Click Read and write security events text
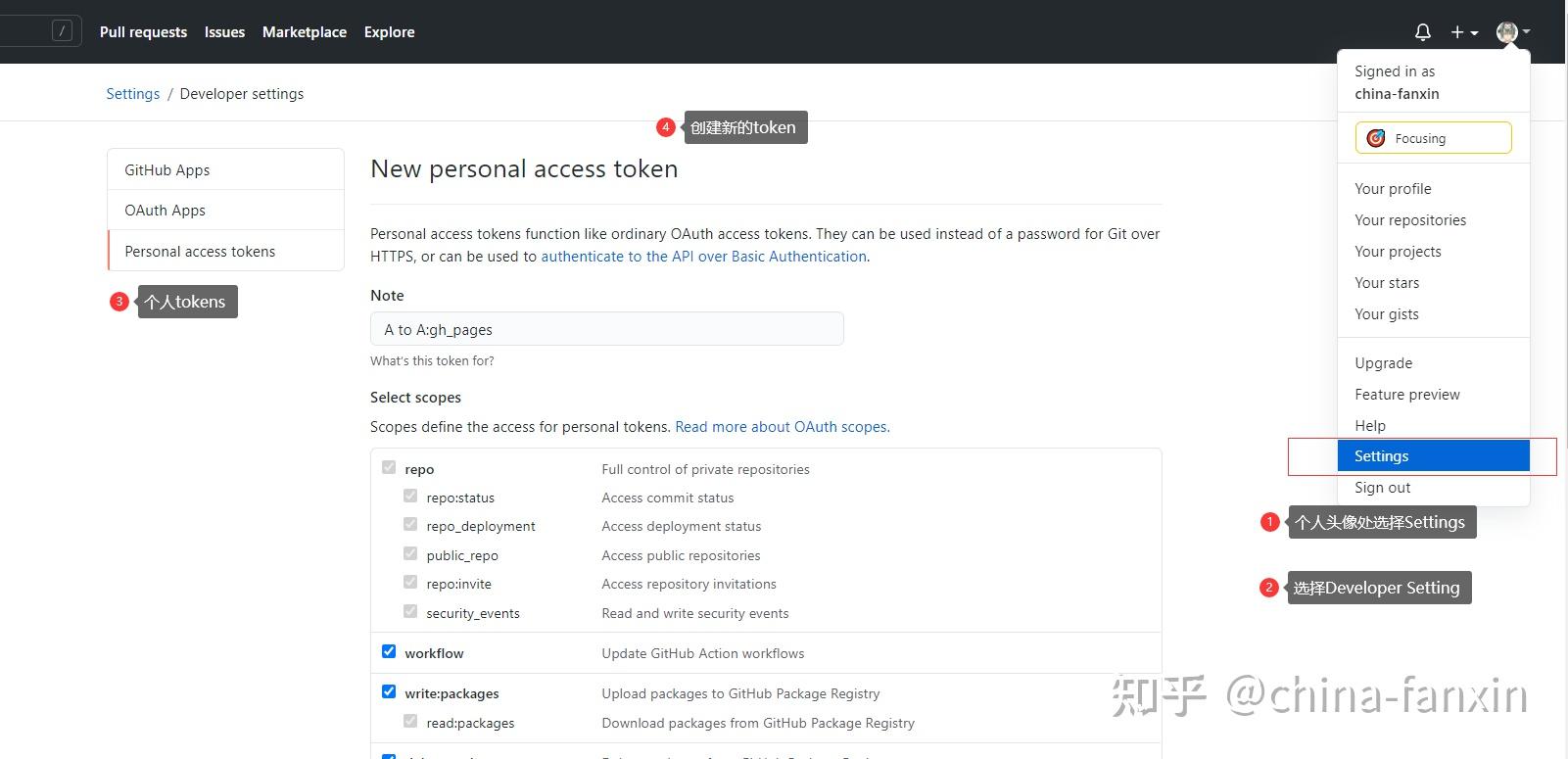1568x759 pixels. tap(695, 614)
